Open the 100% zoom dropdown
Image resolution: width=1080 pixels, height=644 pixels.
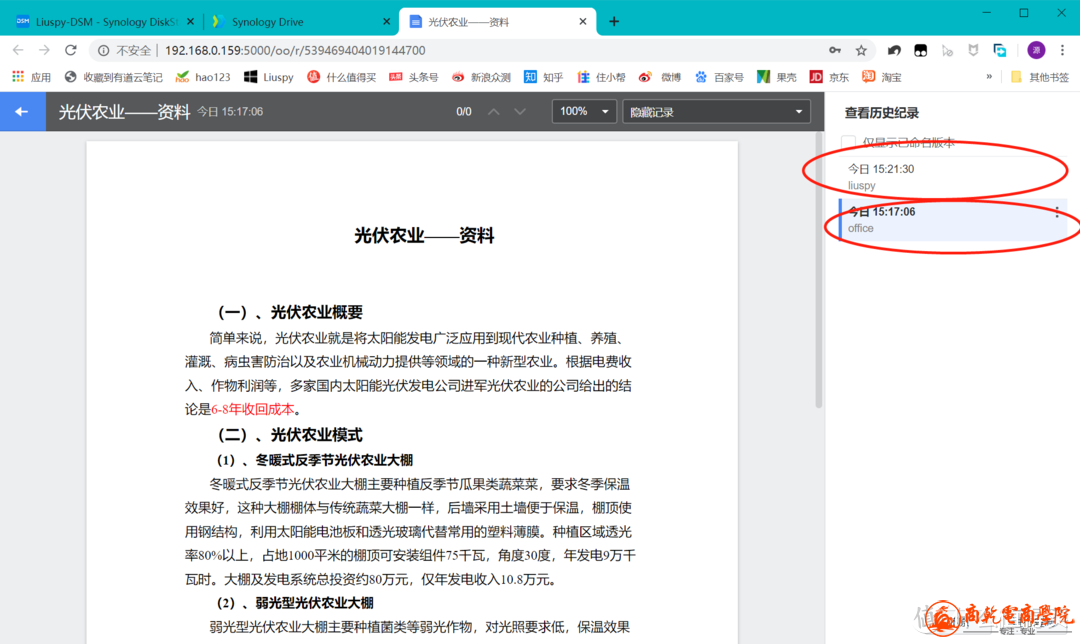(x=583, y=112)
